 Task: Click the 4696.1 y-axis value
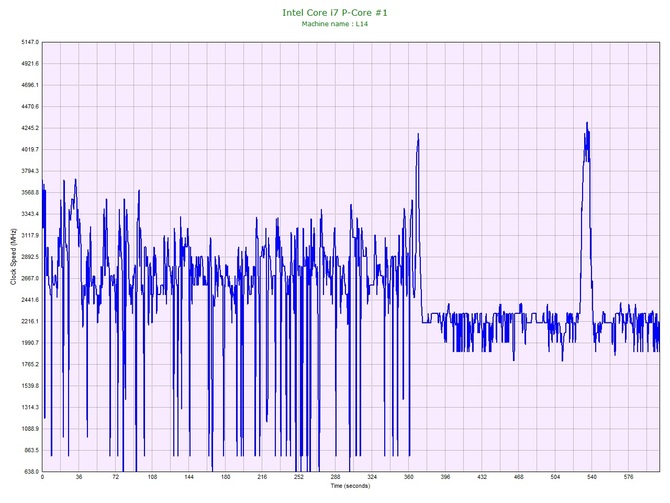(30, 85)
